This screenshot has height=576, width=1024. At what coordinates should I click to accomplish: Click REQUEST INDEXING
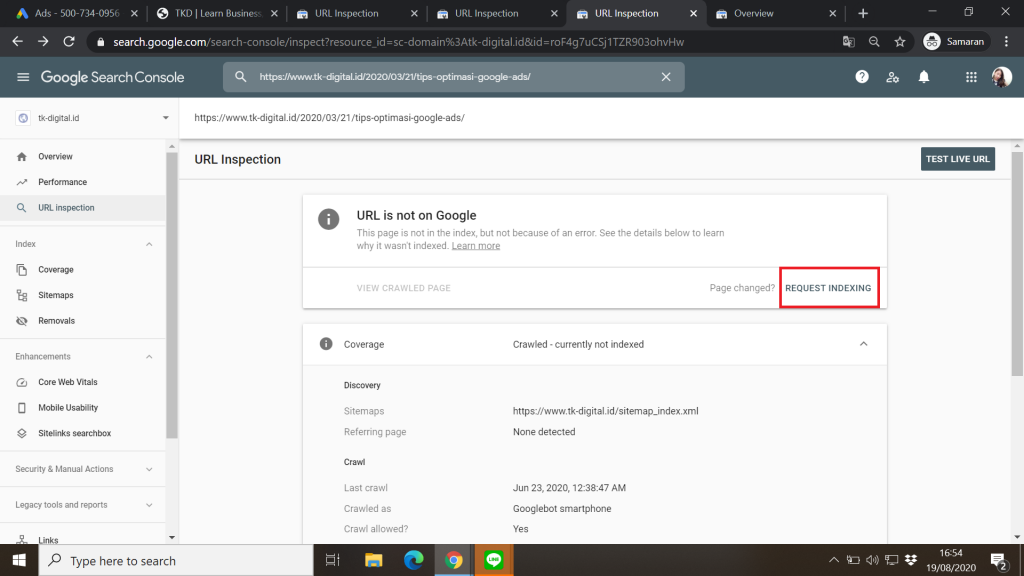(x=828, y=288)
